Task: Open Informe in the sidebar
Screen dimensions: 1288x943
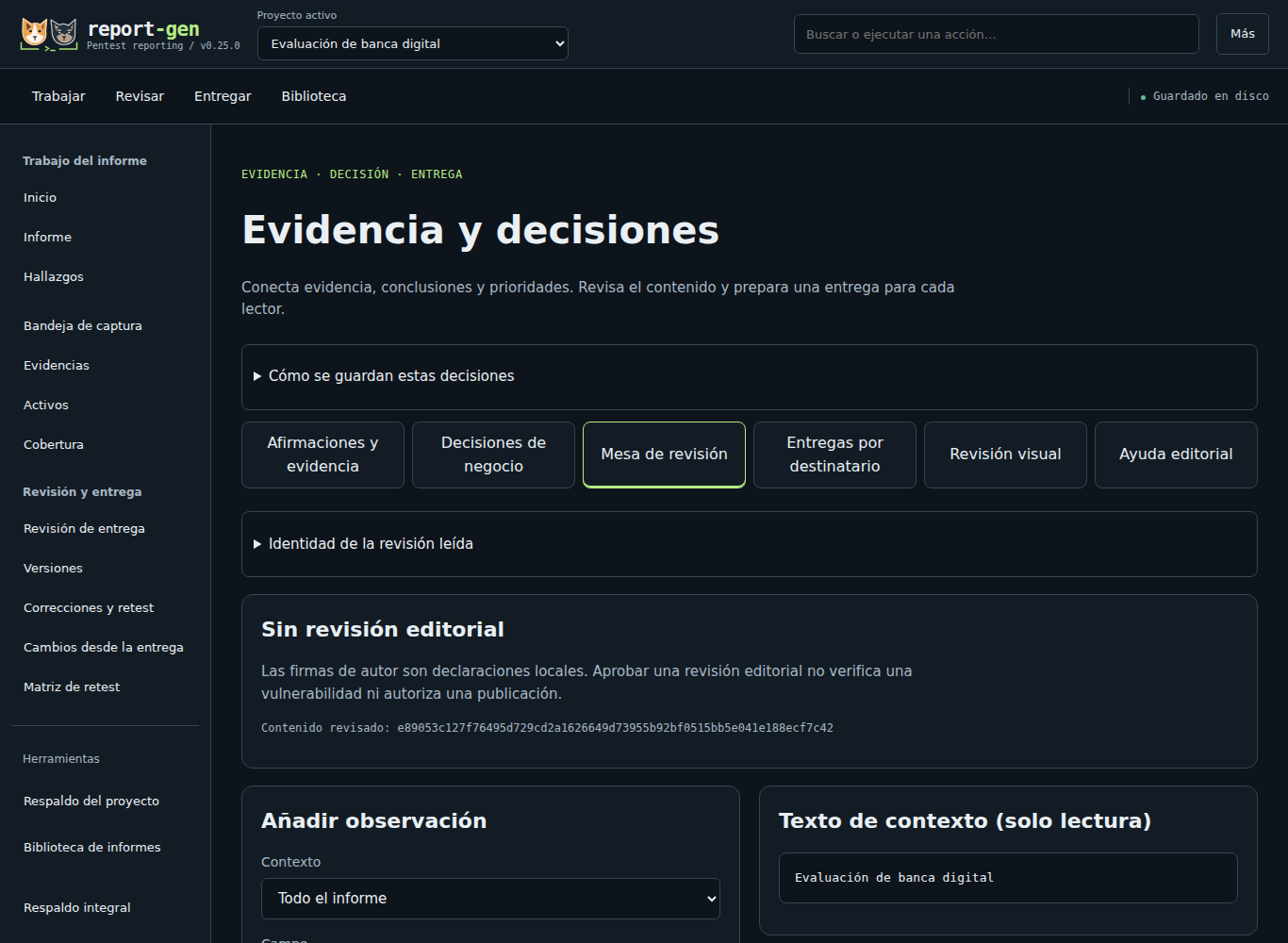Action: [47, 237]
